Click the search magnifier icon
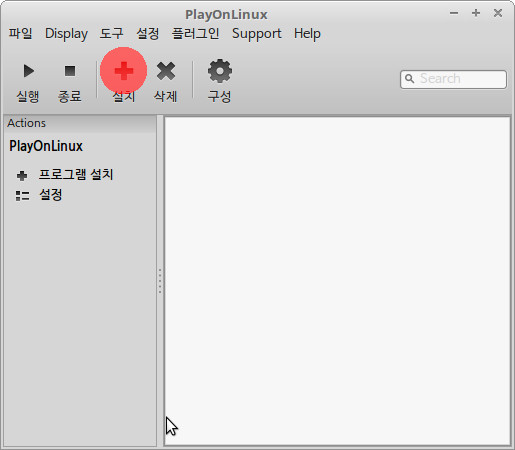Image resolution: width=515 pixels, height=450 pixels. tap(410, 79)
